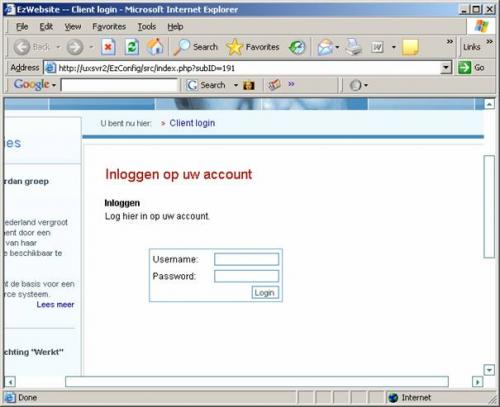Click the toolbar Search magnifier button
The height and width of the screenshot is (407, 500).
click(196, 47)
